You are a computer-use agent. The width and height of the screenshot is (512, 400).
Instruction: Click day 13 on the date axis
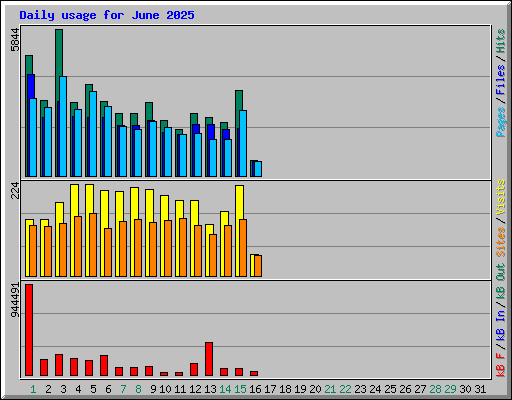tap(210, 389)
